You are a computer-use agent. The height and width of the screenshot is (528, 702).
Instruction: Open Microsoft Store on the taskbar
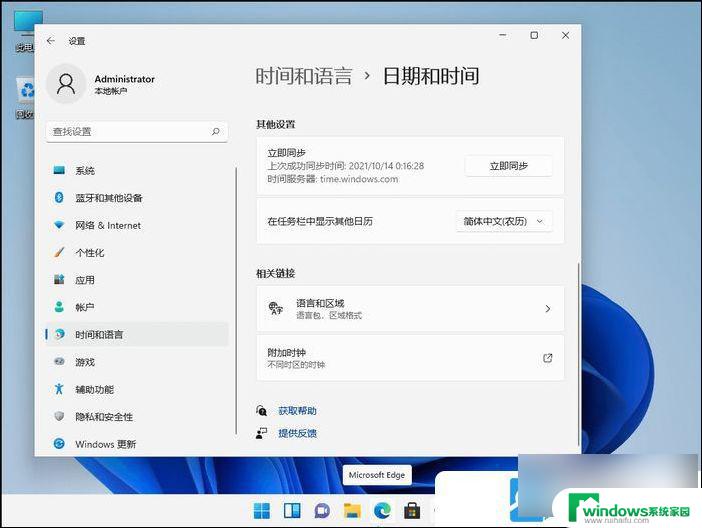coord(412,511)
